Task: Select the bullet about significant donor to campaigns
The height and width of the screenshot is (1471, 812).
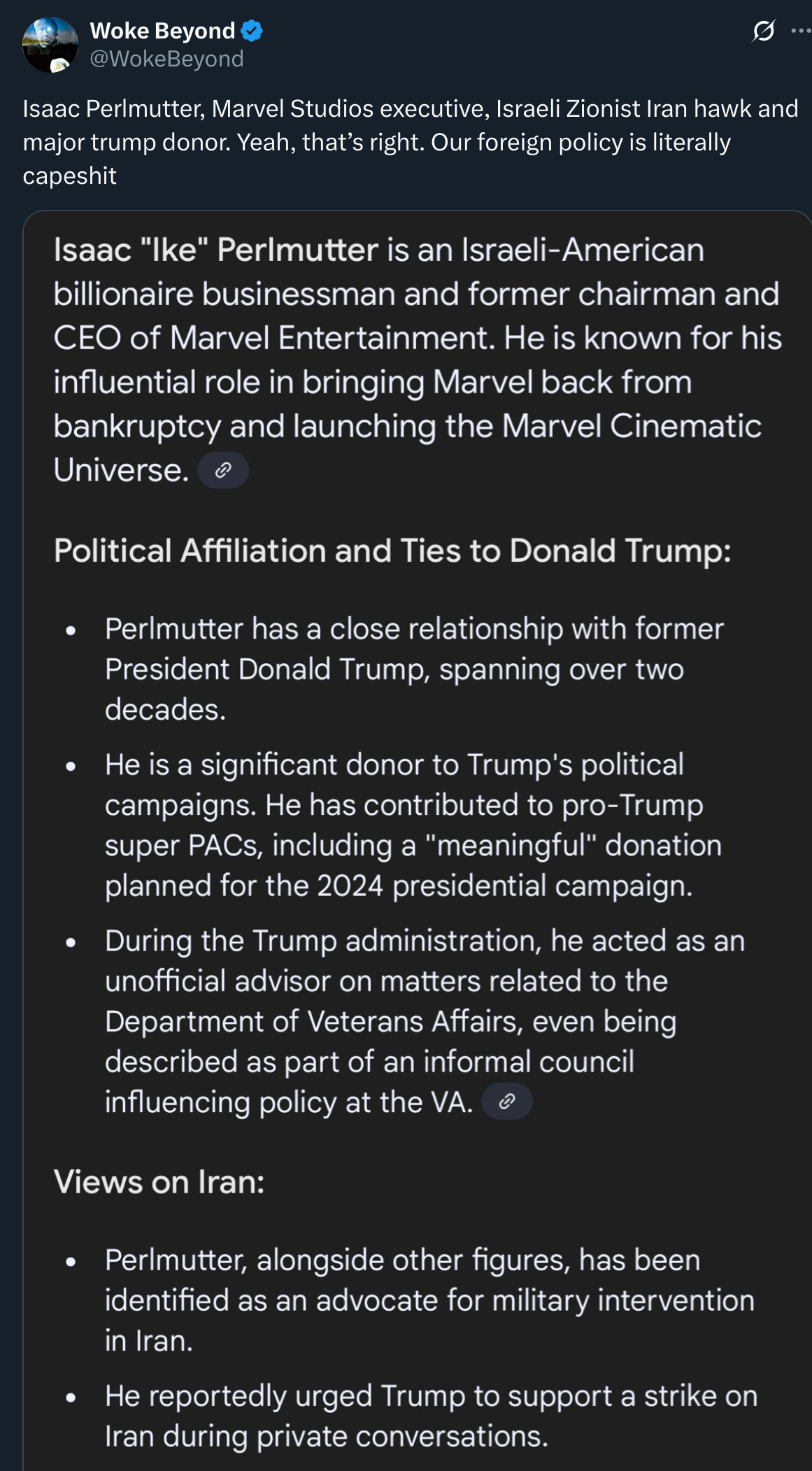Action: [413, 825]
